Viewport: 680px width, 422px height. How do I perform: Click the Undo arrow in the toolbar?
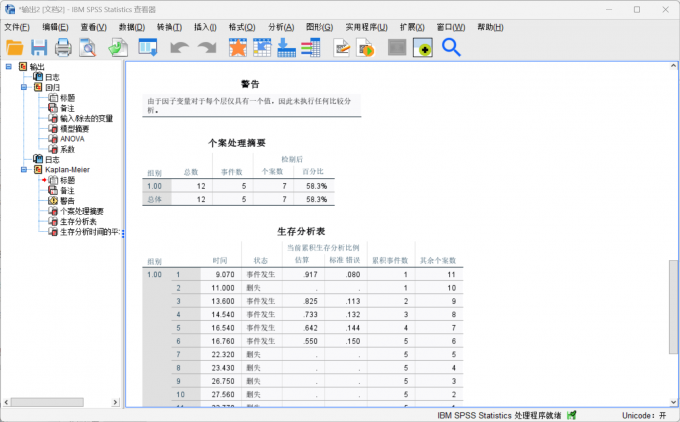coord(179,47)
